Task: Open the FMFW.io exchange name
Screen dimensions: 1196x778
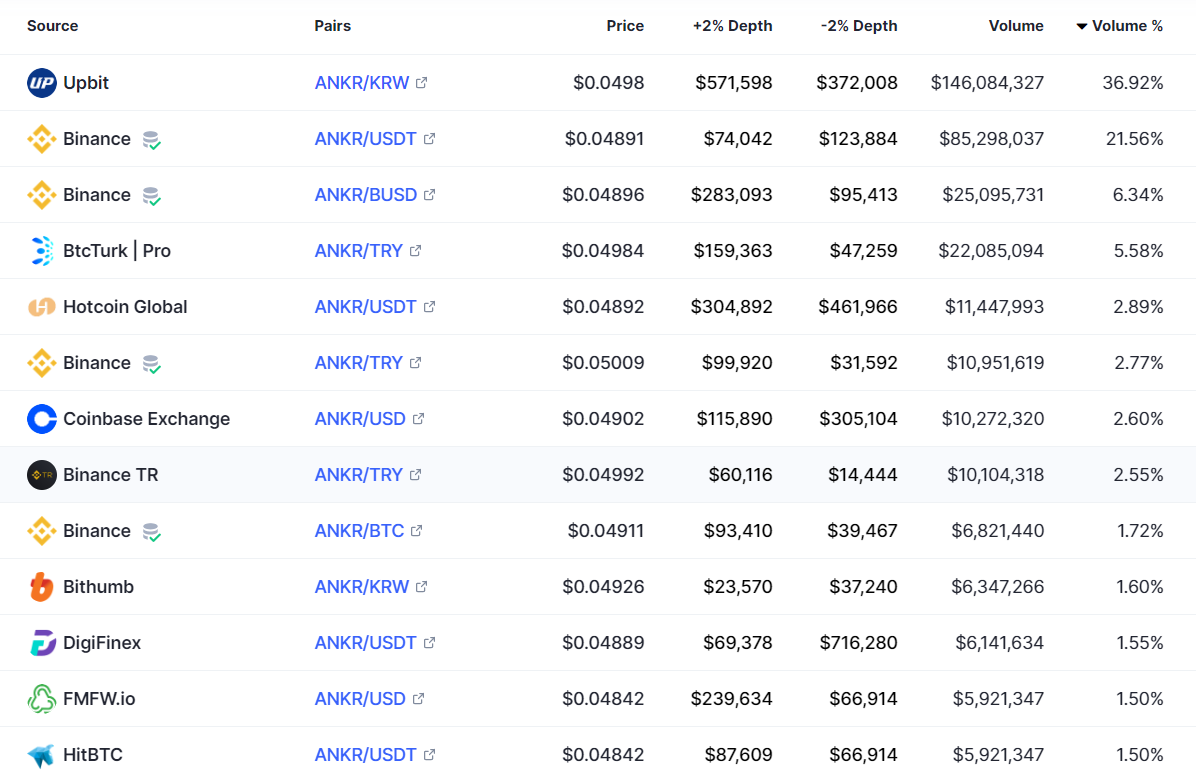Action: point(99,699)
